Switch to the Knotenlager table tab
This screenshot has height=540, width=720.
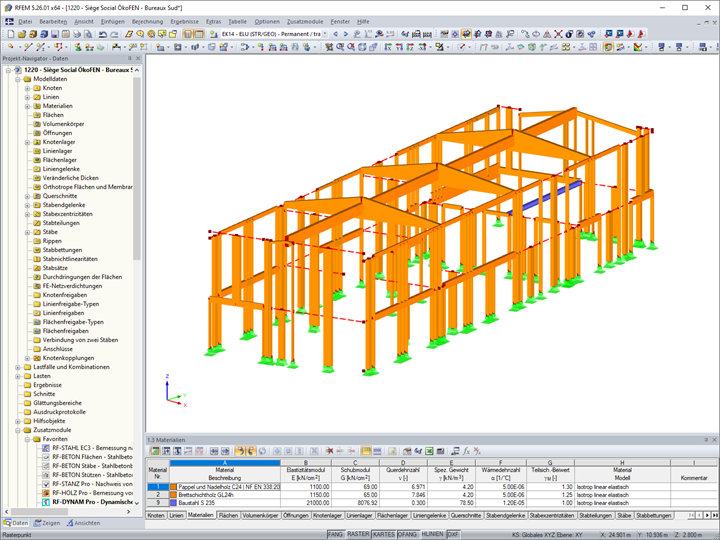click(327, 516)
